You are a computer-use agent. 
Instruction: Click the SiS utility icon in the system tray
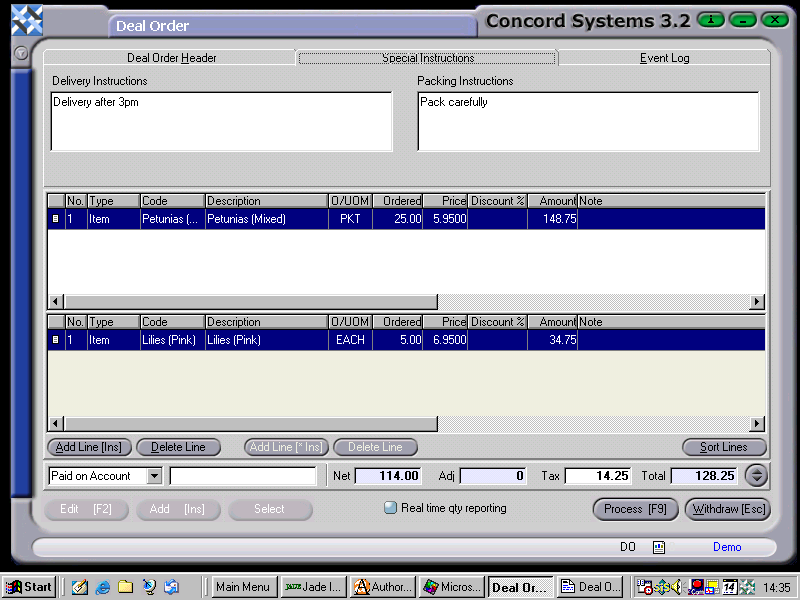[x=661, y=587]
